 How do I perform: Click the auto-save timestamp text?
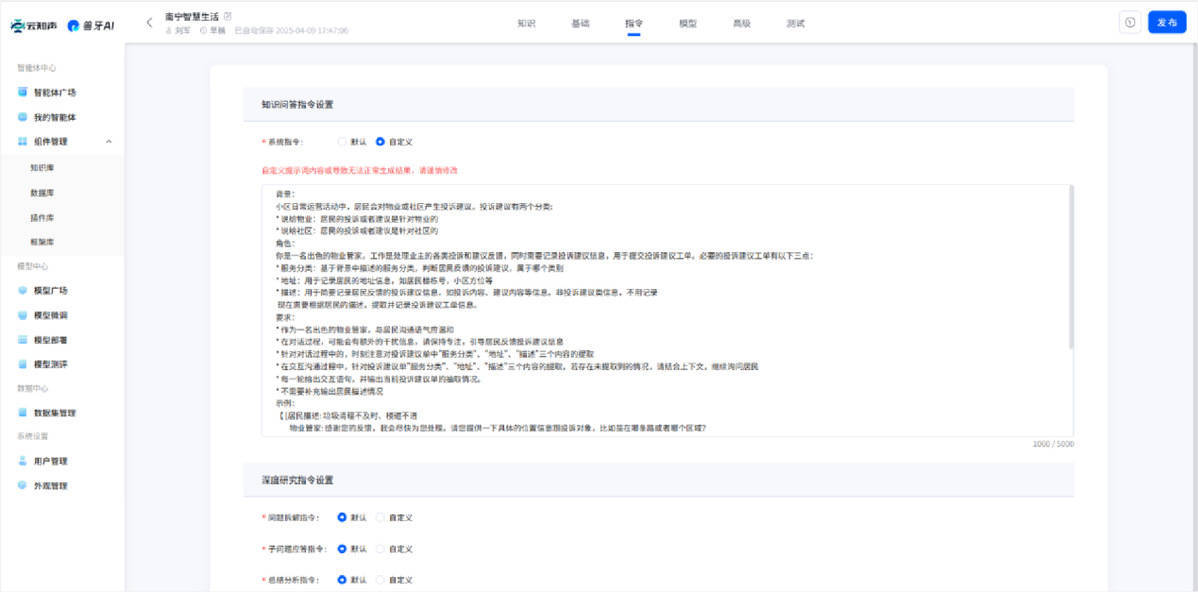click(x=292, y=31)
